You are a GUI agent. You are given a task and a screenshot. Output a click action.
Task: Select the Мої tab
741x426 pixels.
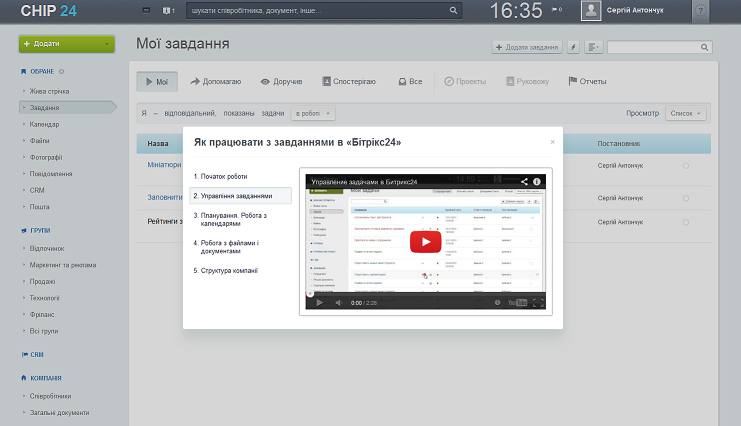pos(157,82)
